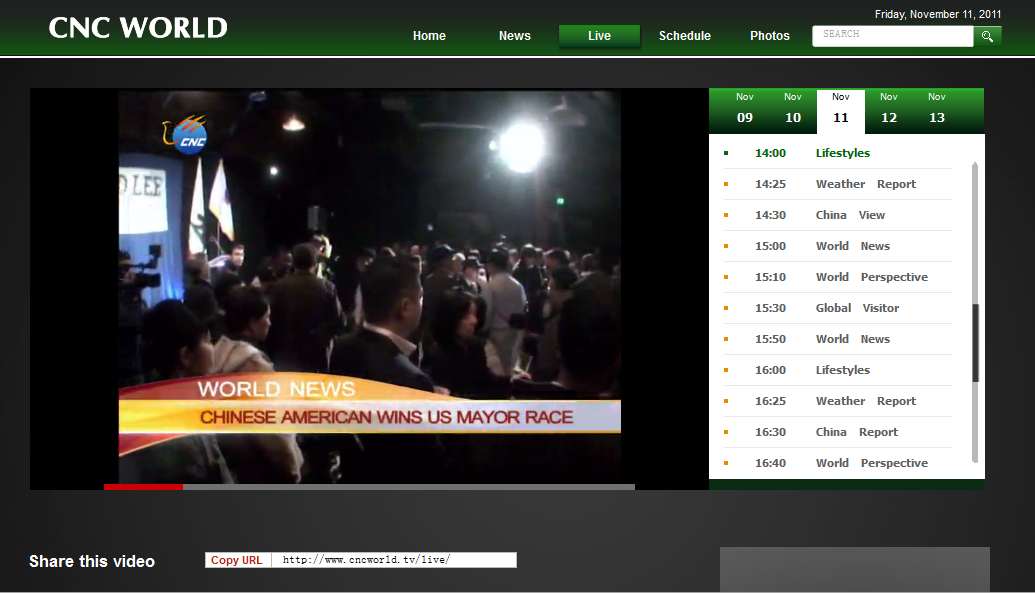Select the 16:40 World Perspective entry
Image resolution: width=1035 pixels, height=593 pixels.
[x=838, y=464]
